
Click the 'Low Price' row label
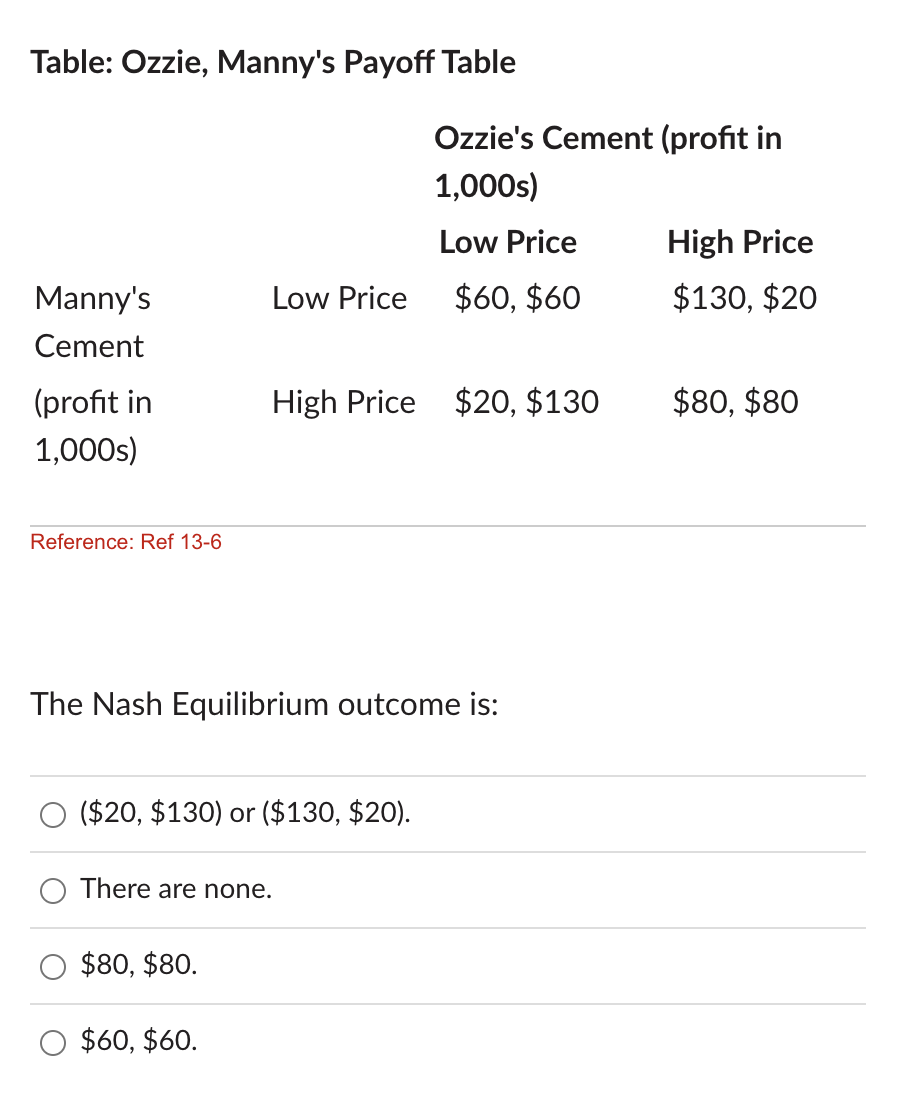click(339, 297)
